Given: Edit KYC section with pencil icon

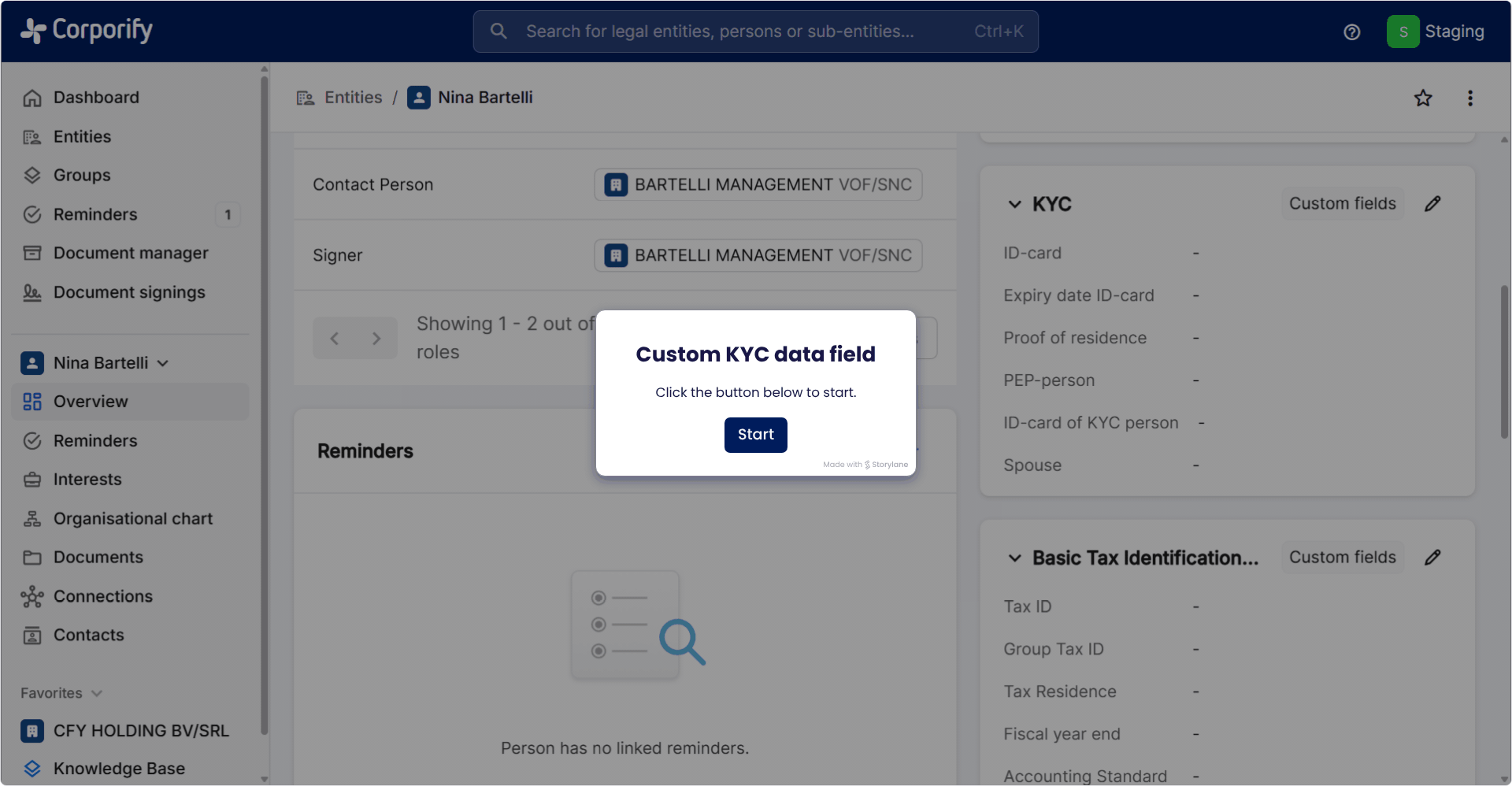Looking at the screenshot, I should pos(1432,204).
